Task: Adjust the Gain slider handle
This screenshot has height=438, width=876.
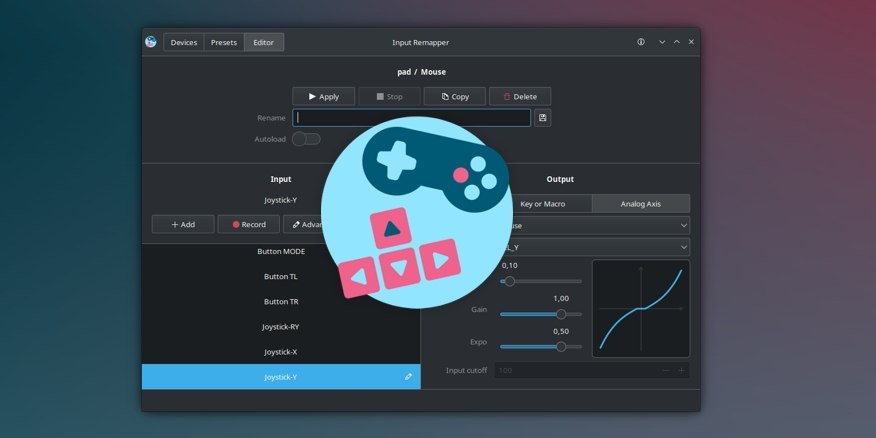Action: (x=561, y=314)
